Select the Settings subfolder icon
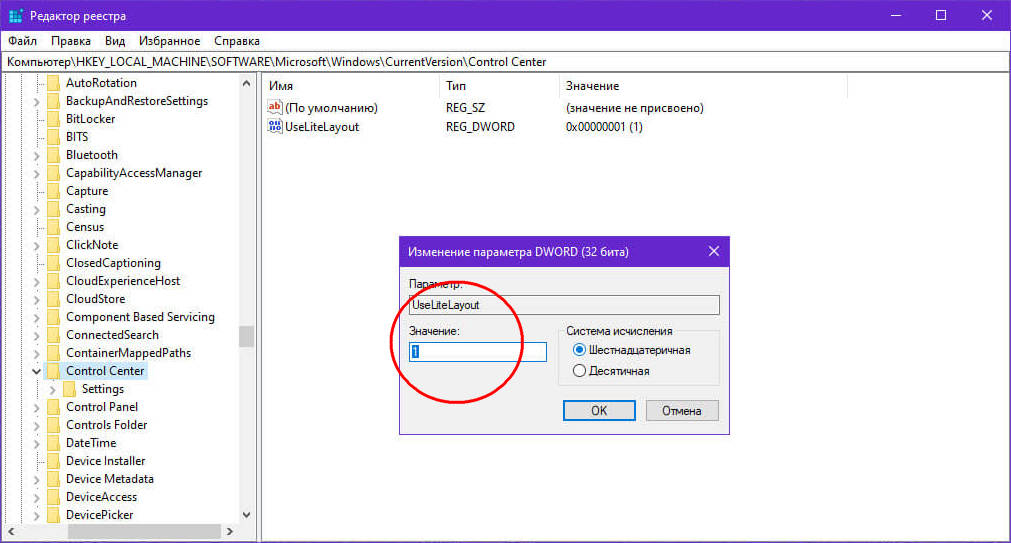The height and width of the screenshot is (543, 1011). click(x=70, y=389)
